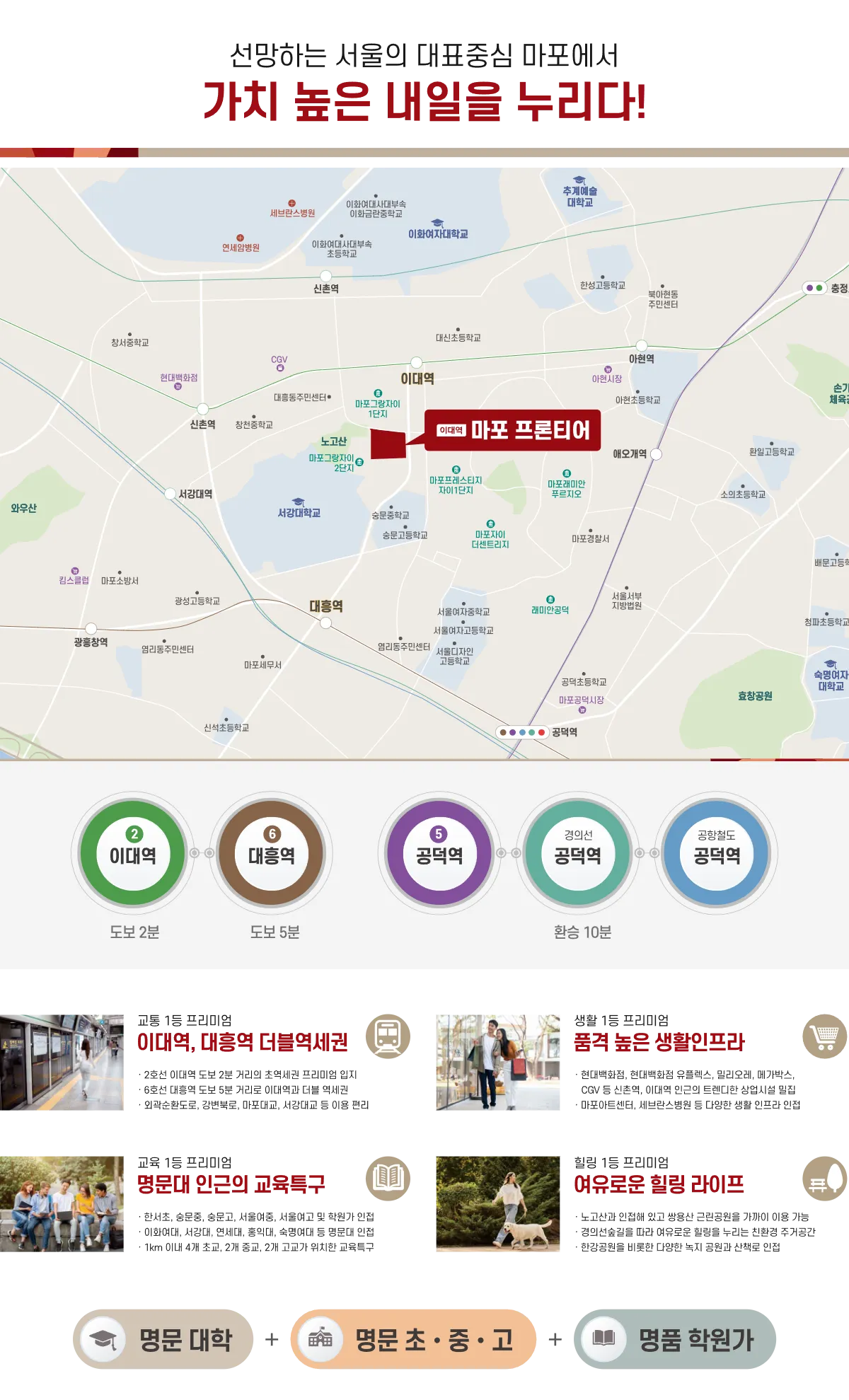Screen dimensions: 849x1400
Task: Click the 킹스클럽 purple marker
Action: click(x=75, y=571)
